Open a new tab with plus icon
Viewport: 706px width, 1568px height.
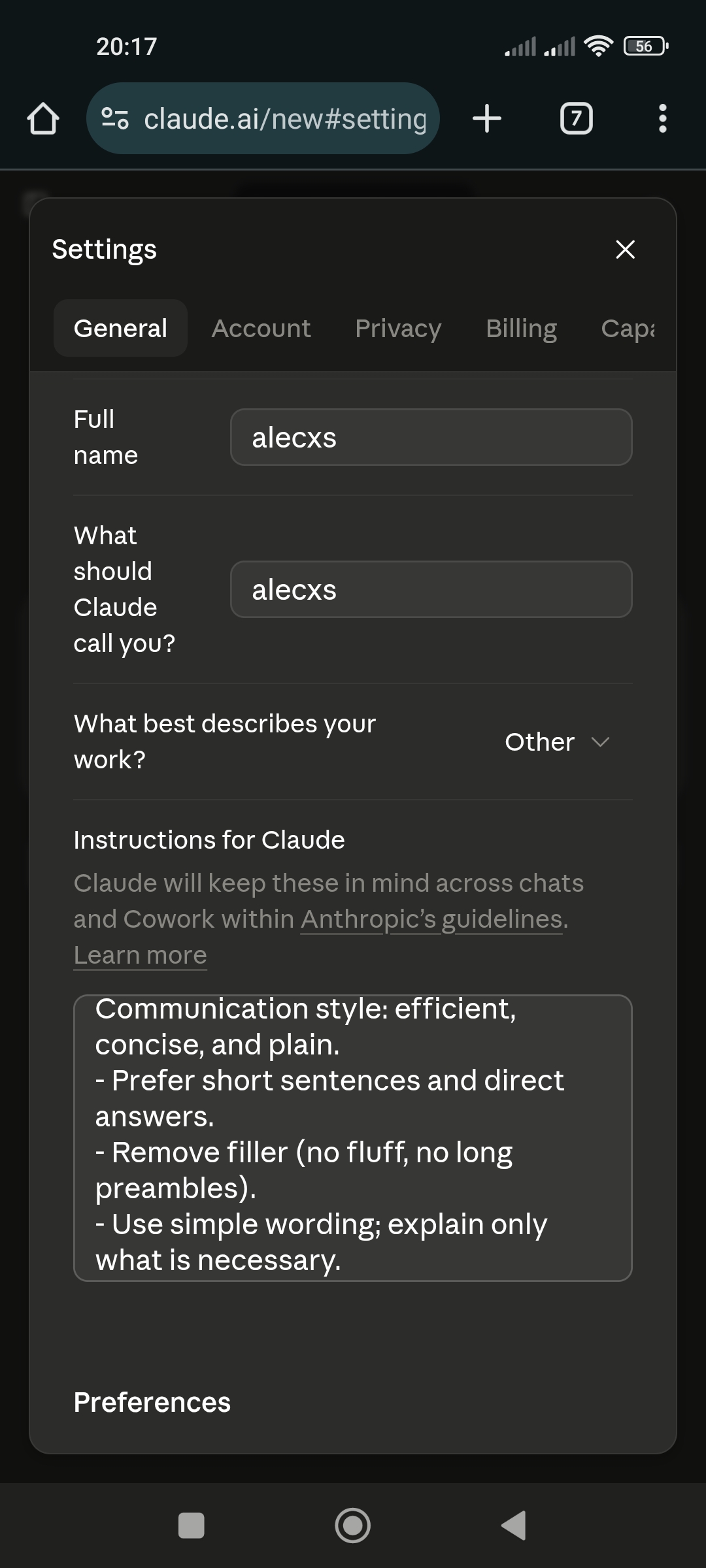click(x=487, y=119)
